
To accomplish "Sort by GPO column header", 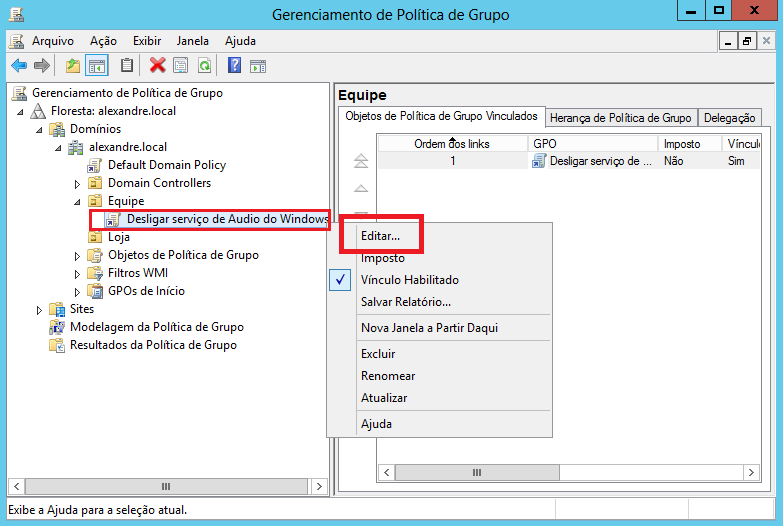I will coord(593,144).
